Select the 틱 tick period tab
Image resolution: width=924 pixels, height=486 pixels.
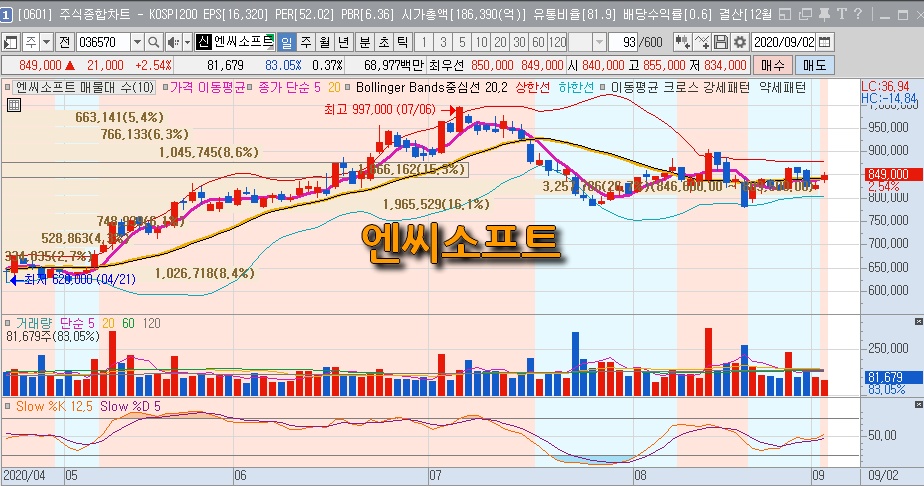click(x=402, y=42)
